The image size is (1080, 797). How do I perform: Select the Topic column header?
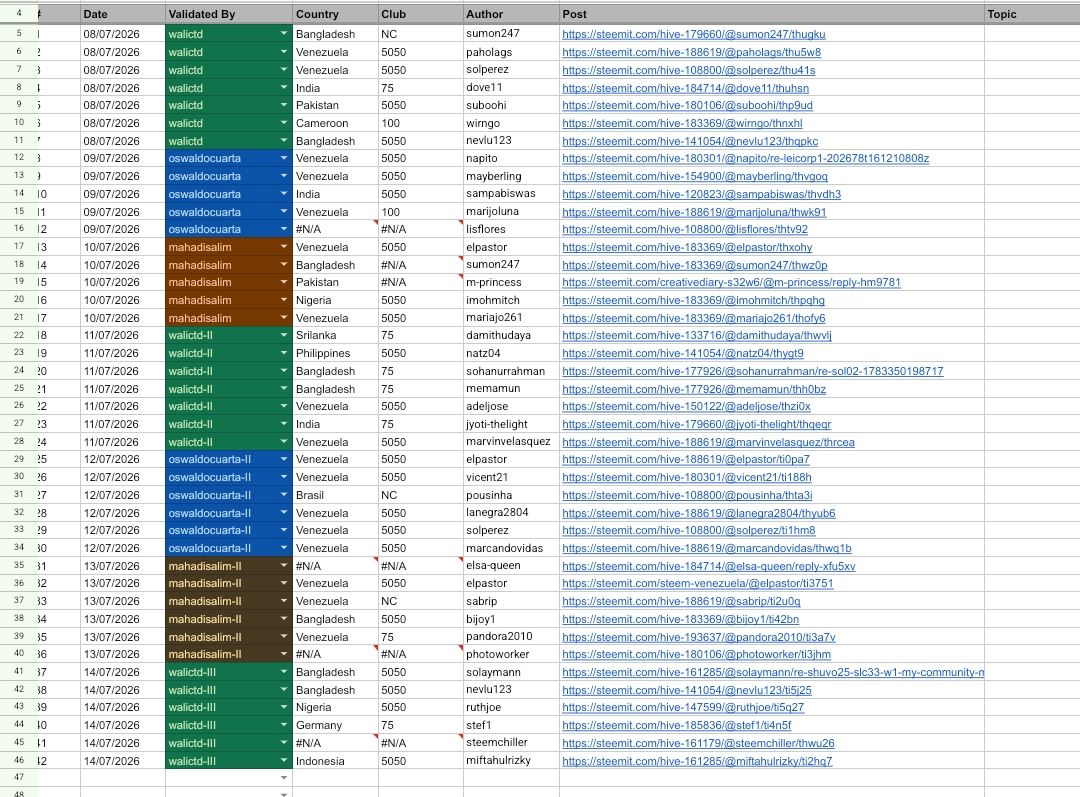click(1032, 14)
